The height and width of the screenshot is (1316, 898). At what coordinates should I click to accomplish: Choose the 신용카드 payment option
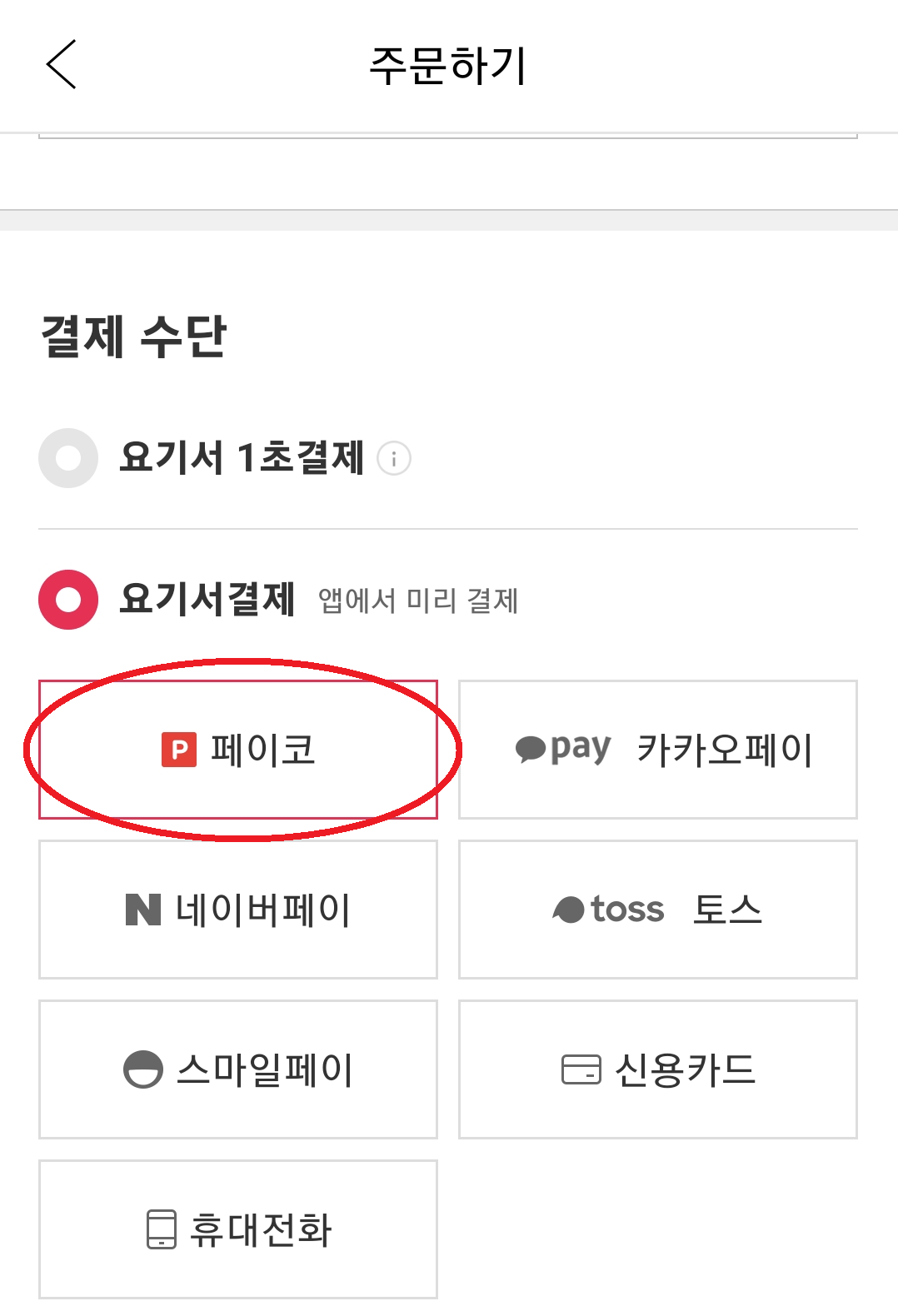658,1069
